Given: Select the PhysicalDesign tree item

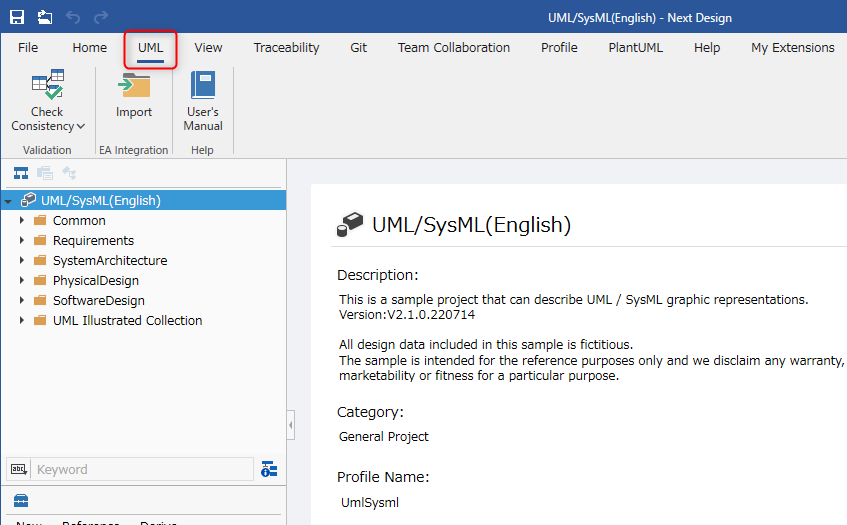Looking at the screenshot, I should (x=96, y=280).
